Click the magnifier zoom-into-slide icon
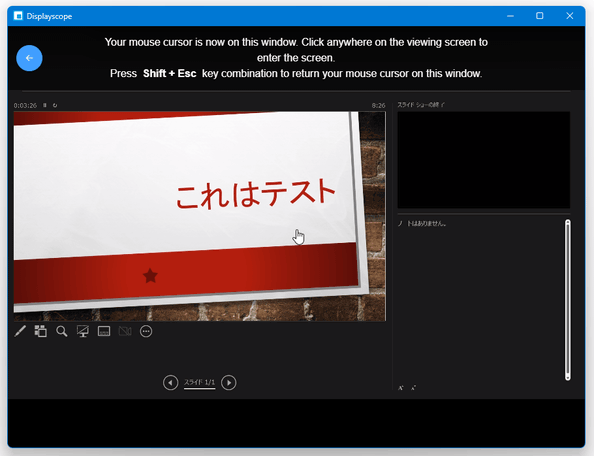The height and width of the screenshot is (456, 594). click(62, 331)
